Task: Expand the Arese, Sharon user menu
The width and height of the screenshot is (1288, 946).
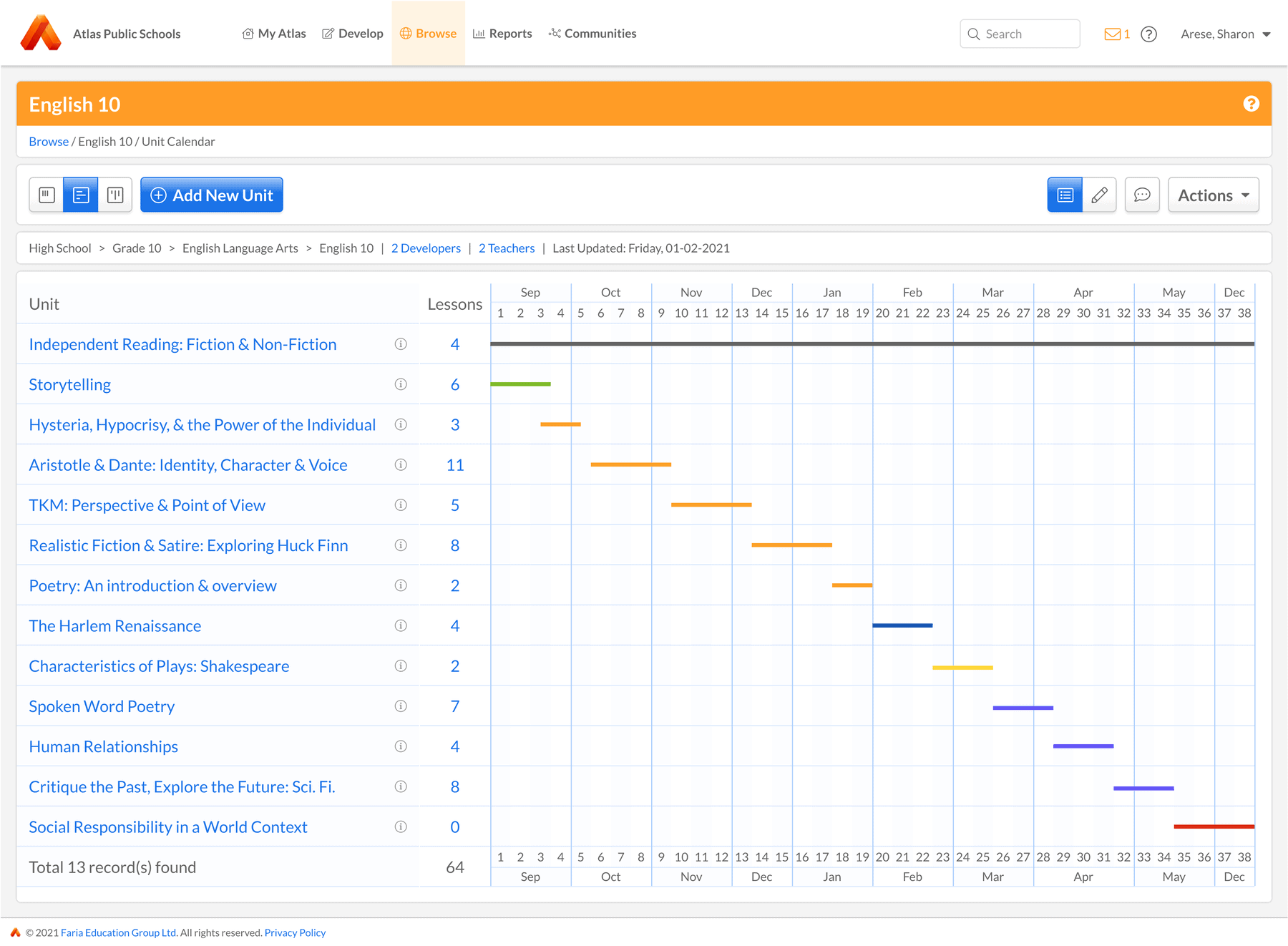Action: tap(1225, 34)
